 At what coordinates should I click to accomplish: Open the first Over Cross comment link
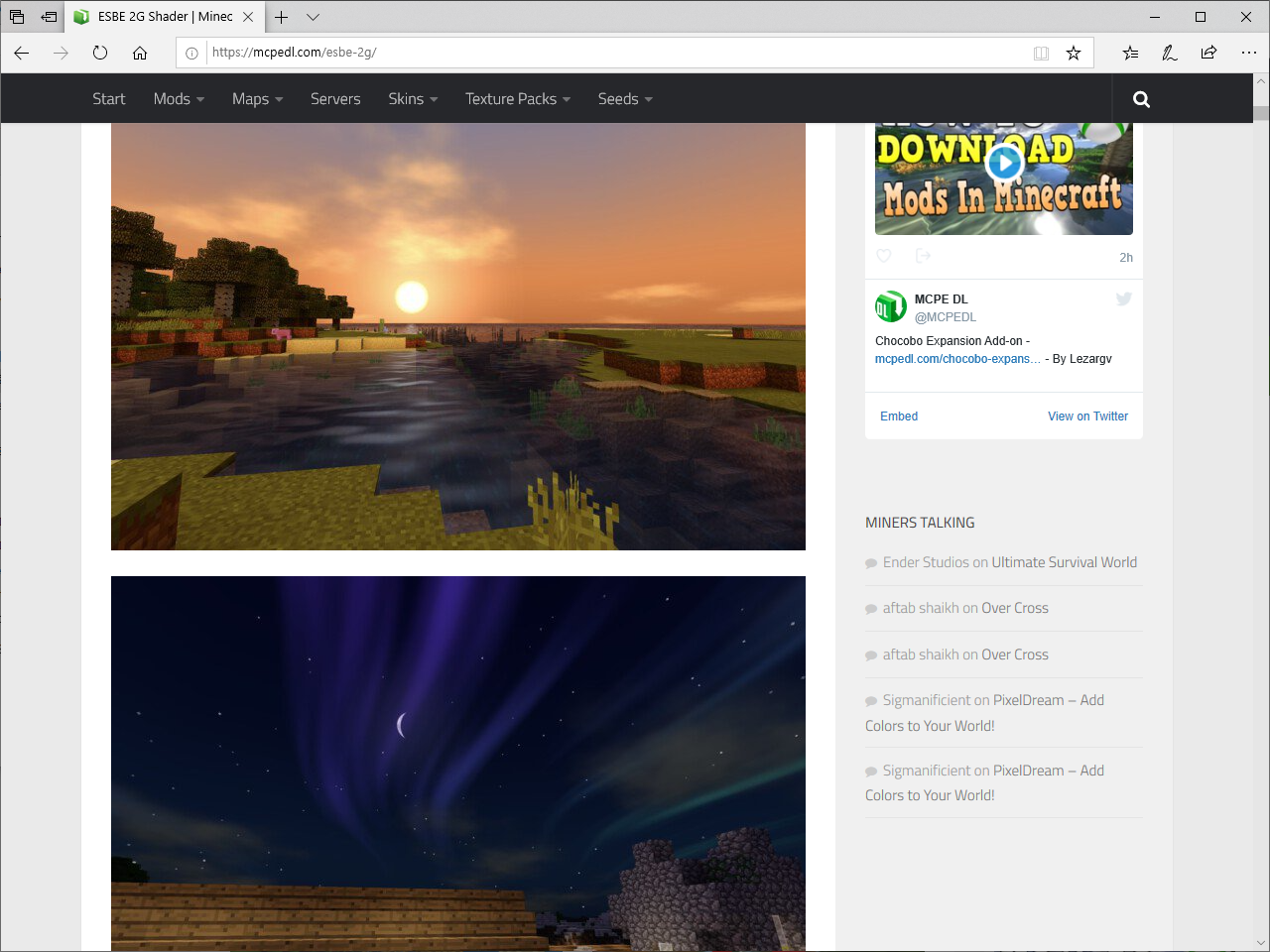click(1015, 608)
